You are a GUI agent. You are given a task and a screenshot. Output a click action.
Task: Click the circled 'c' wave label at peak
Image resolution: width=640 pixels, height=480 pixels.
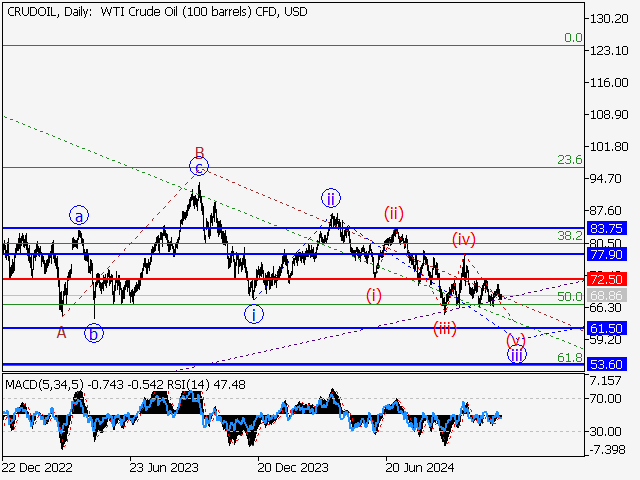tap(200, 168)
